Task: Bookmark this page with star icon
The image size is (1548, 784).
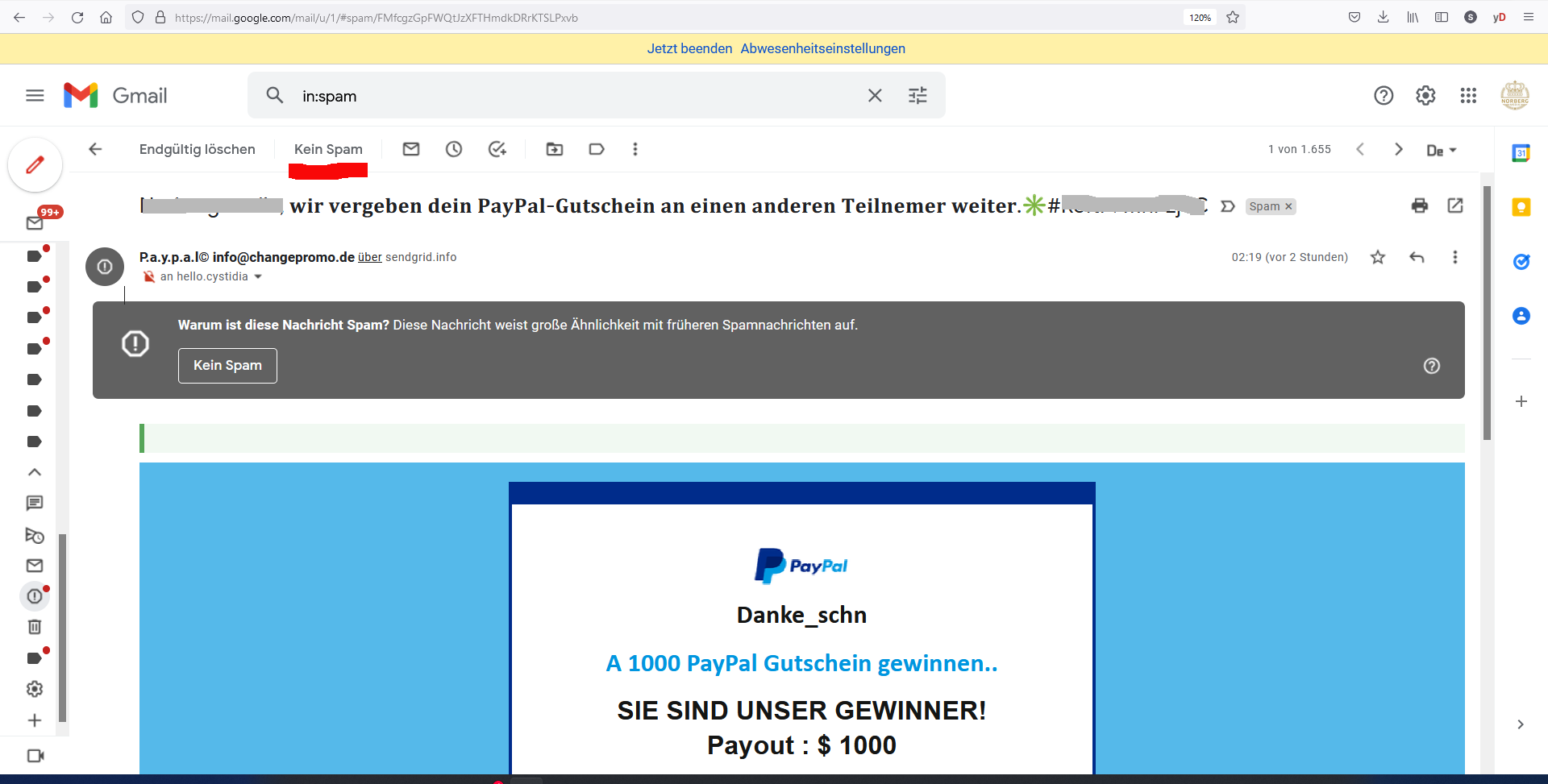Action: 1233,18
